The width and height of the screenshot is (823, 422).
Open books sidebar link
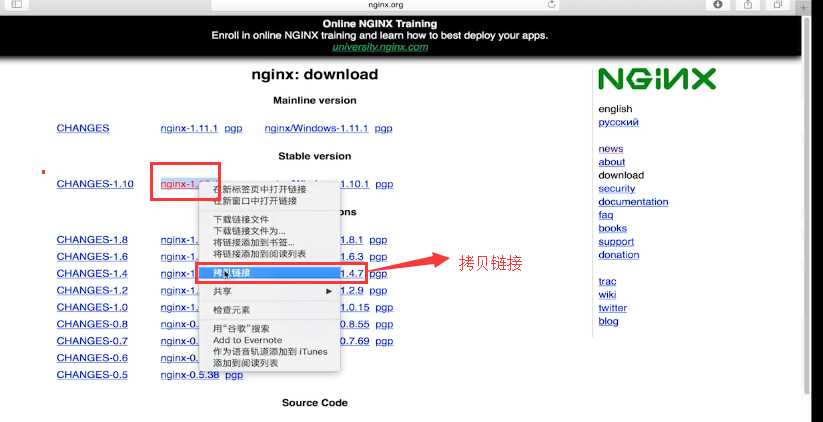(x=612, y=228)
